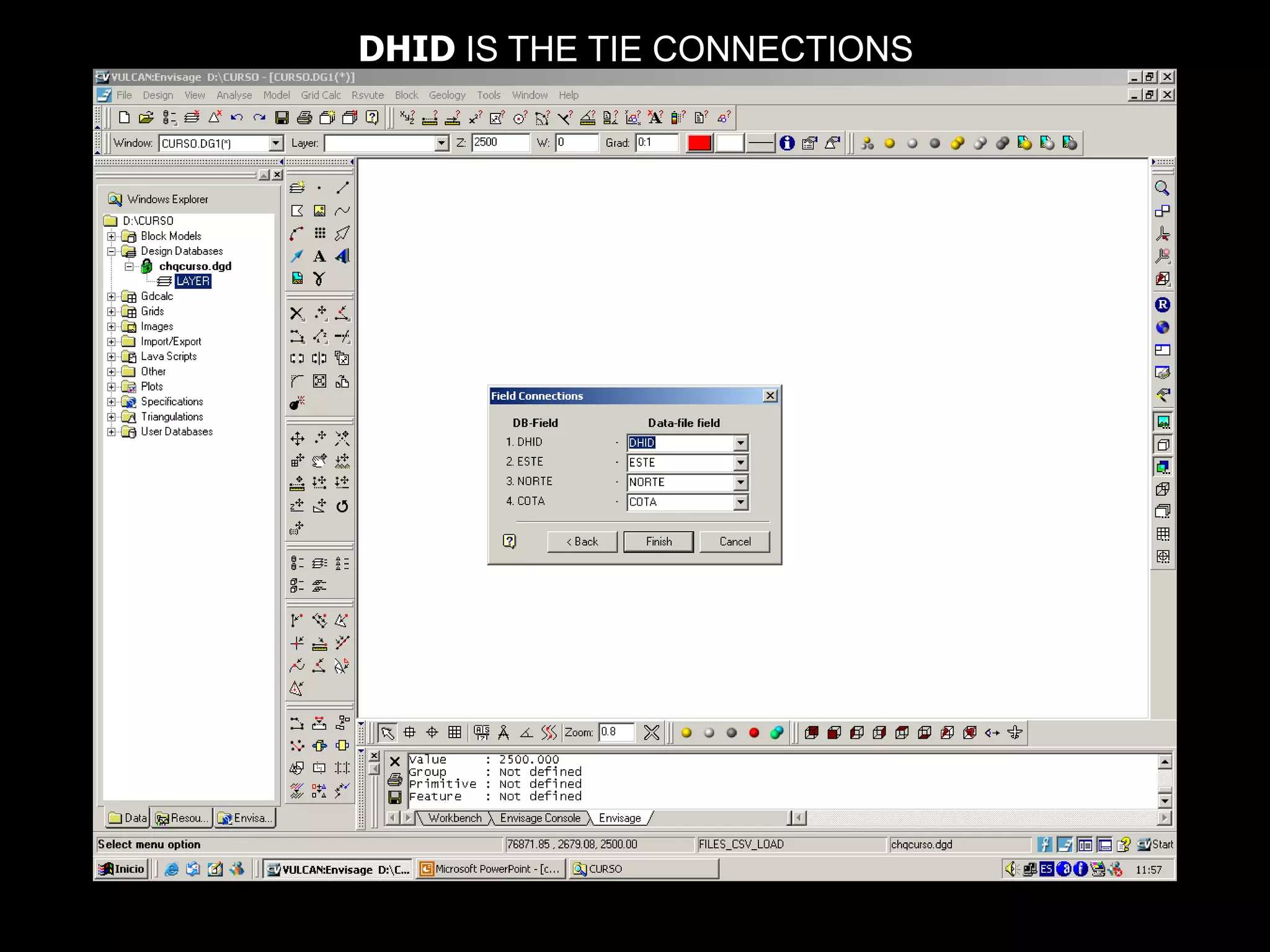Click the red colour swatch

tap(699, 143)
